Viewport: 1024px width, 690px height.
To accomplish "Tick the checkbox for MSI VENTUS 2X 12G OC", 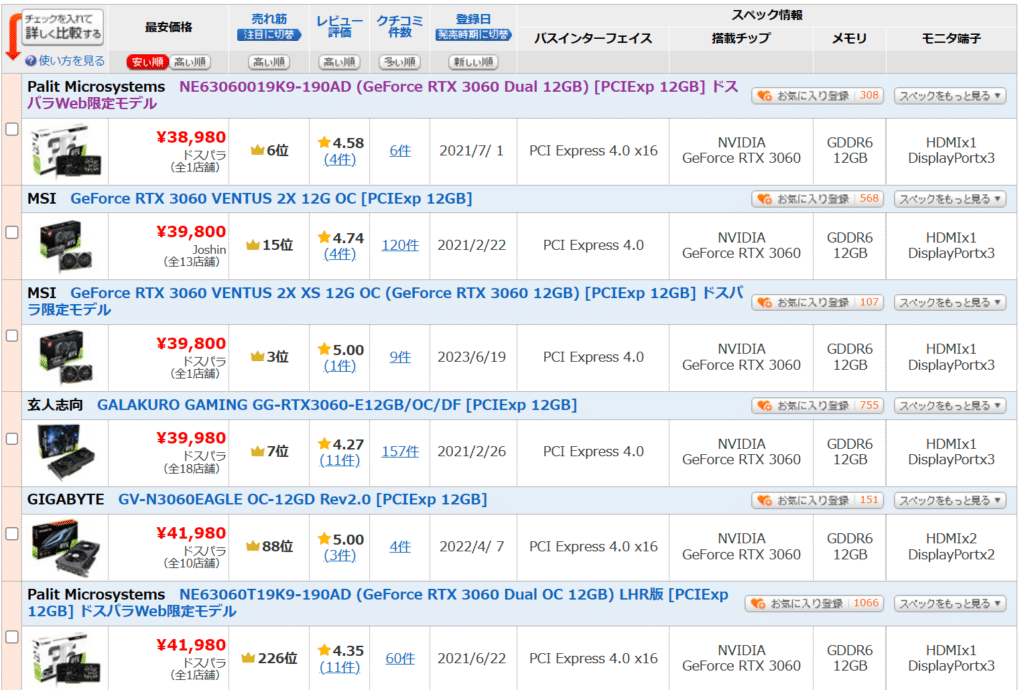I will (x=12, y=232).
